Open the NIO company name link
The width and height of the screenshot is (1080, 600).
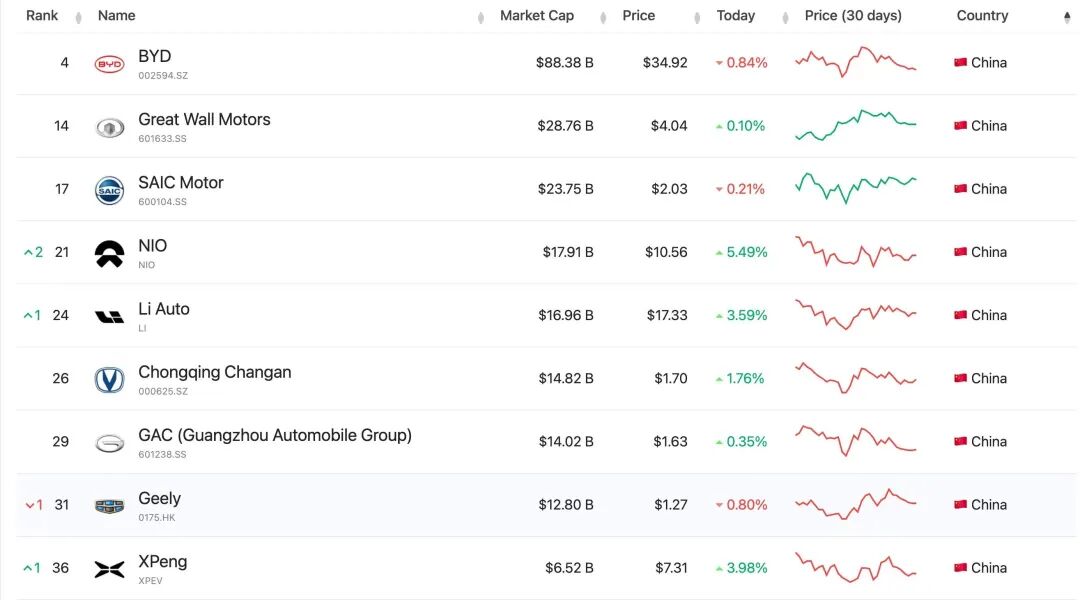click(153, 246)
